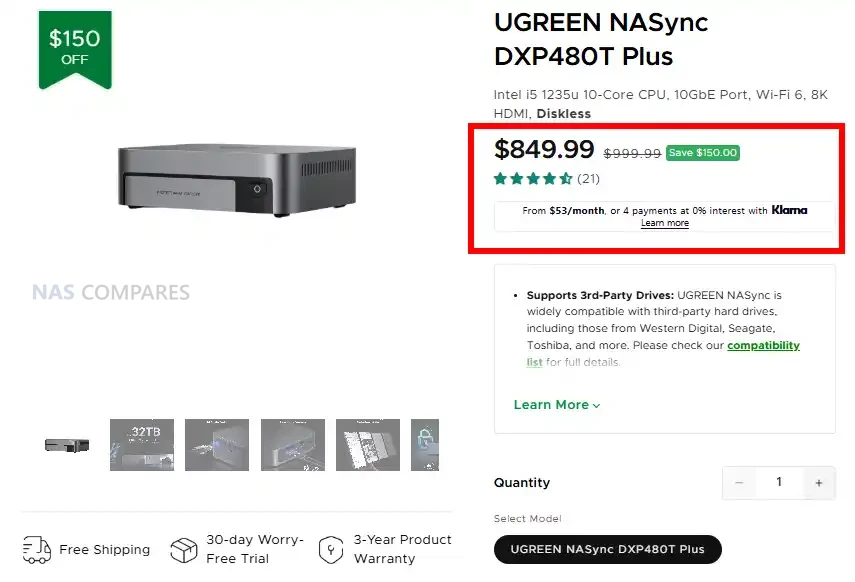855x582 pixels.
Task: Click the NAS COMPARES watermark logo
Action: [110, 293]
